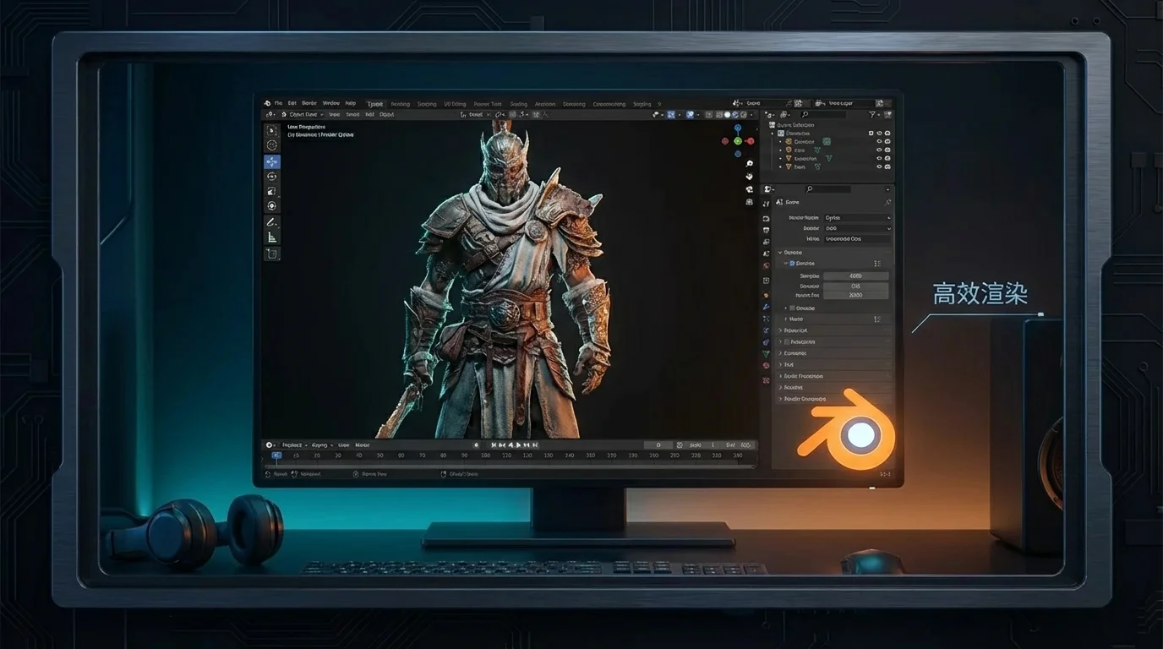1163x649 pixels.
Task: Toggle the collection exclude checkbox in outliner
Action: pos(871,134)
